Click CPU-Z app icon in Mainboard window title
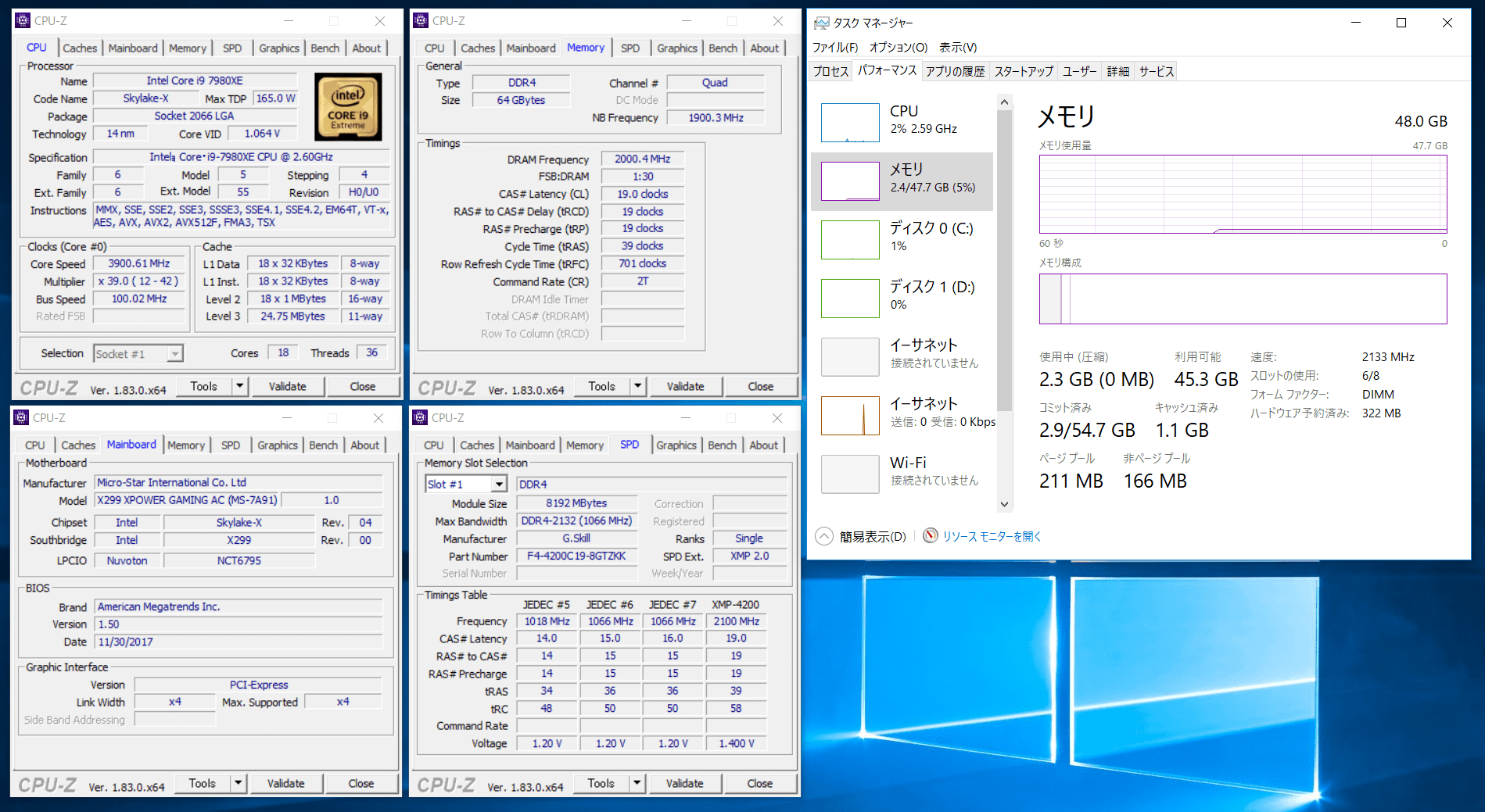Image resolution: width=1485 pixels, height=812 pixels. coord(21,418)
